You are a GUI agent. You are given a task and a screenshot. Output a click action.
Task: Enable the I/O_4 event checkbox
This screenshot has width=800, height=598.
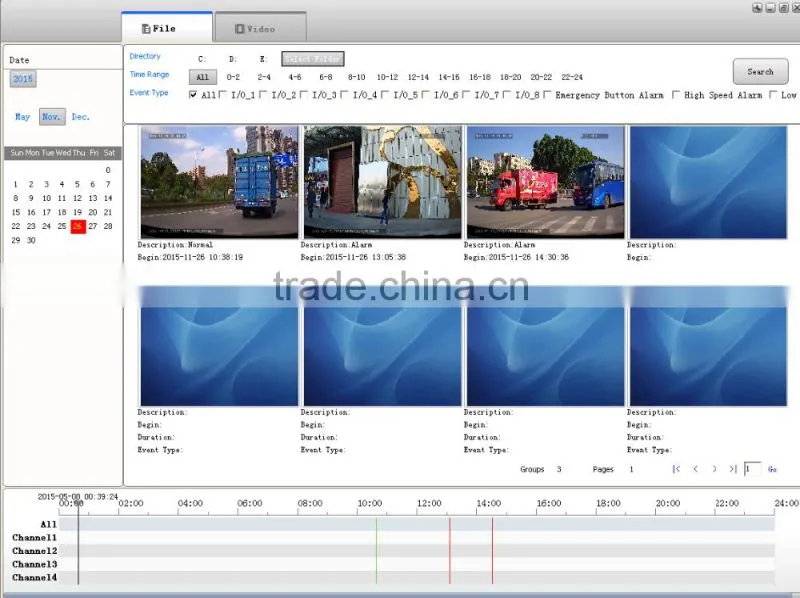[x=344, y=95]
